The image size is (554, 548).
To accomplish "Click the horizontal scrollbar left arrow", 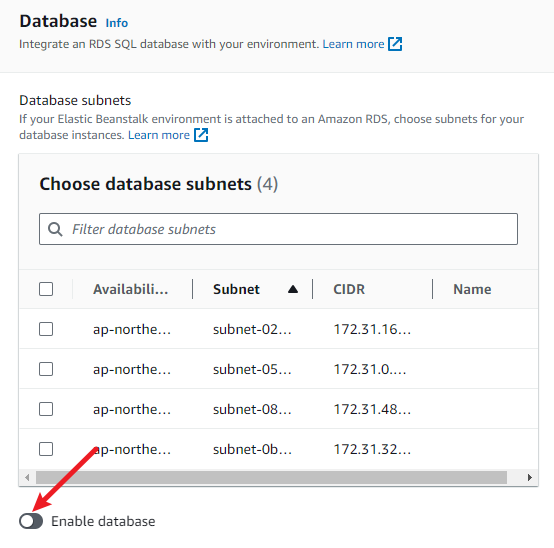I will coord(27,477).
